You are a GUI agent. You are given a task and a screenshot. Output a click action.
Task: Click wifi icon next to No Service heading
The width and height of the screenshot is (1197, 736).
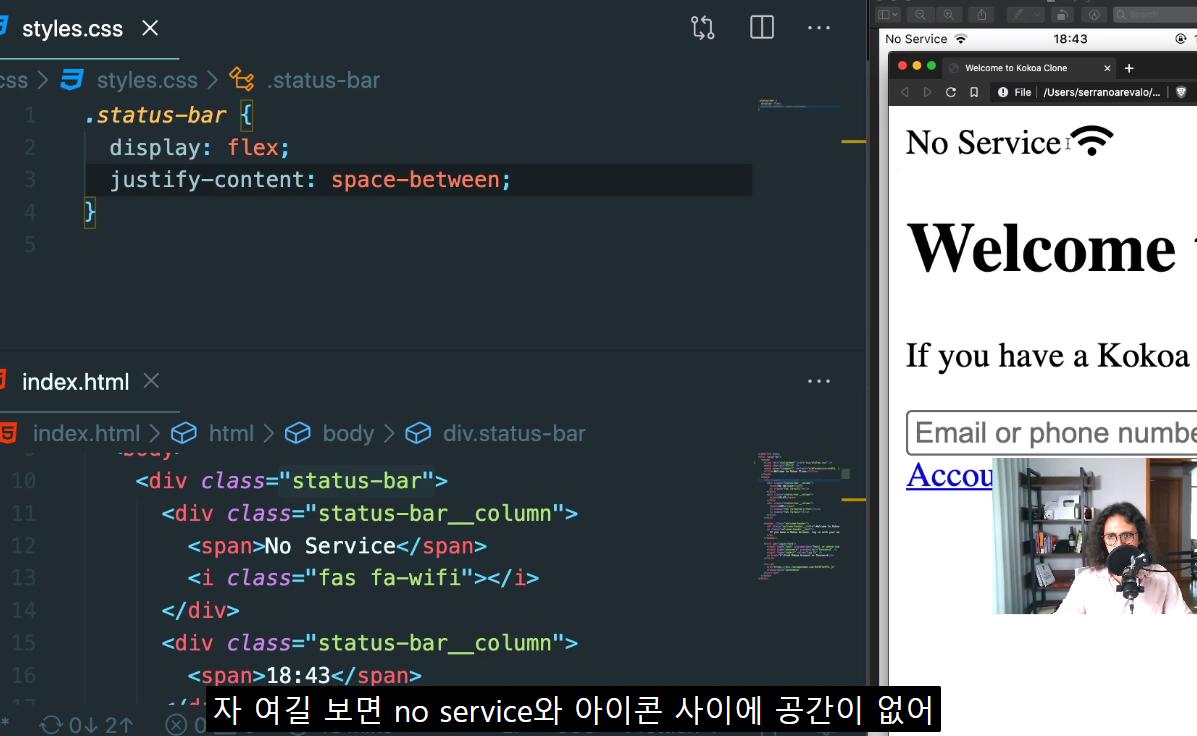[x=1092, y=140]
